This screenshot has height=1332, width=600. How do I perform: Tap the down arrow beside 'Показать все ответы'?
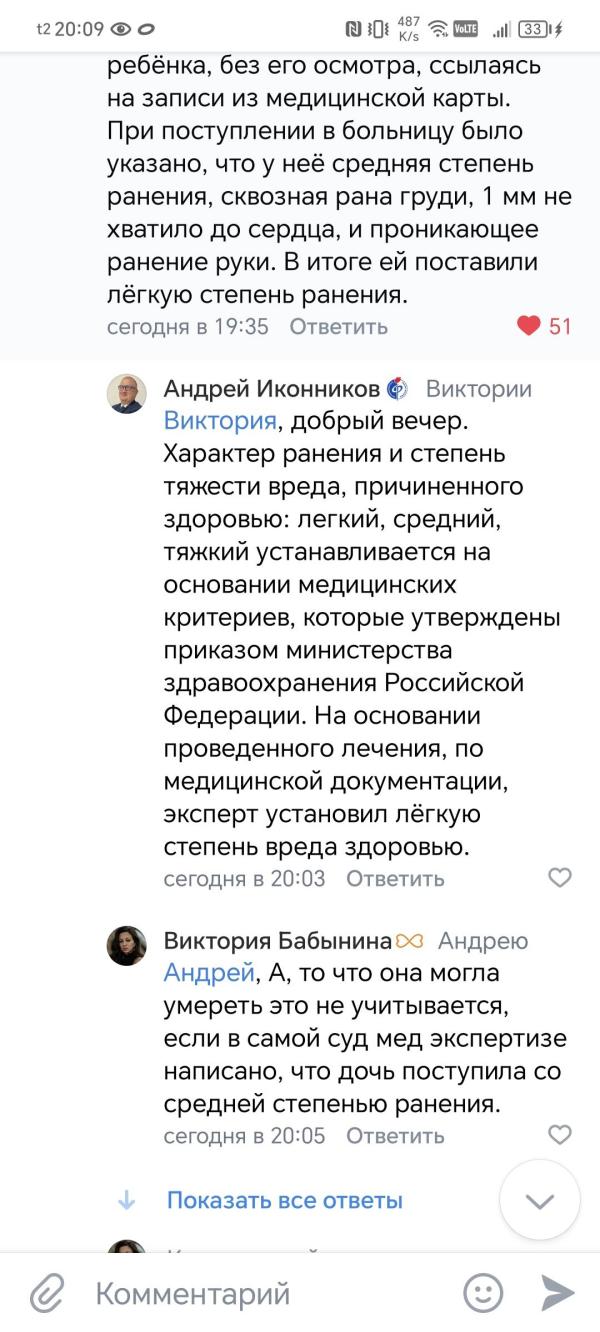127,1200
